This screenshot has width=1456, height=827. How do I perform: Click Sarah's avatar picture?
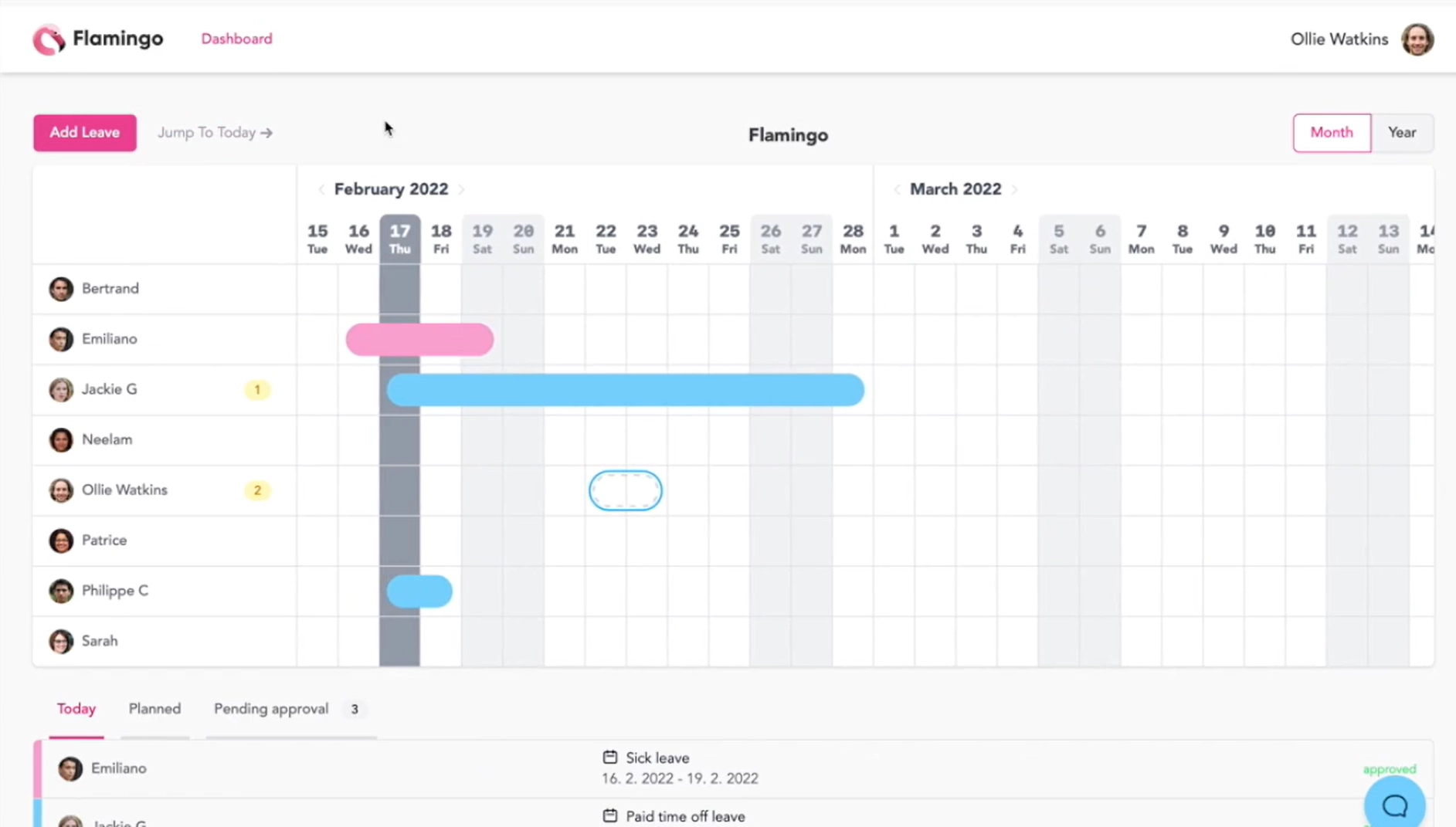click(x=61, y=641)
